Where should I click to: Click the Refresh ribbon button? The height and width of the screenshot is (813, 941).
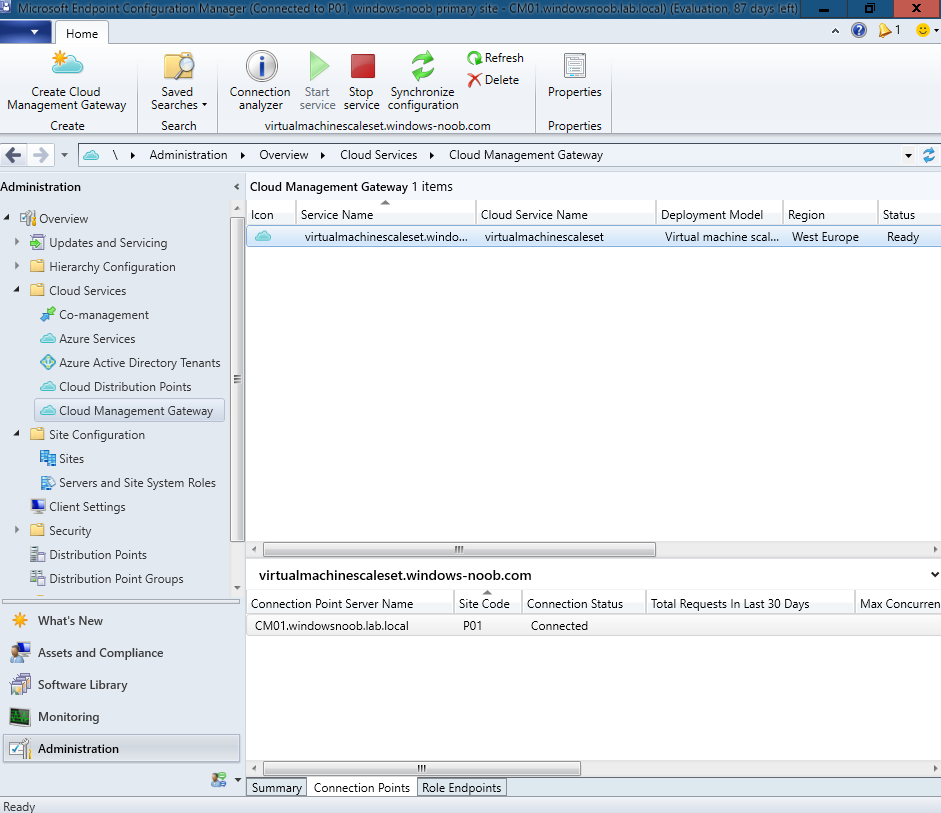496,58
